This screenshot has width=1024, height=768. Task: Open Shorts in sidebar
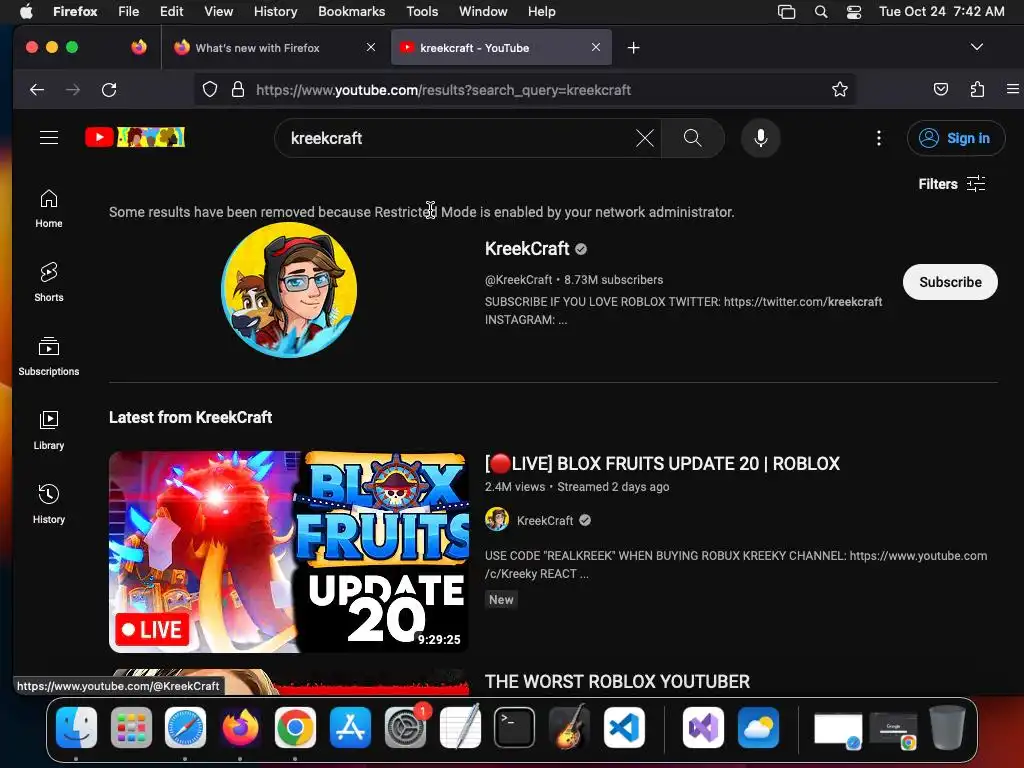coord(49,282)
